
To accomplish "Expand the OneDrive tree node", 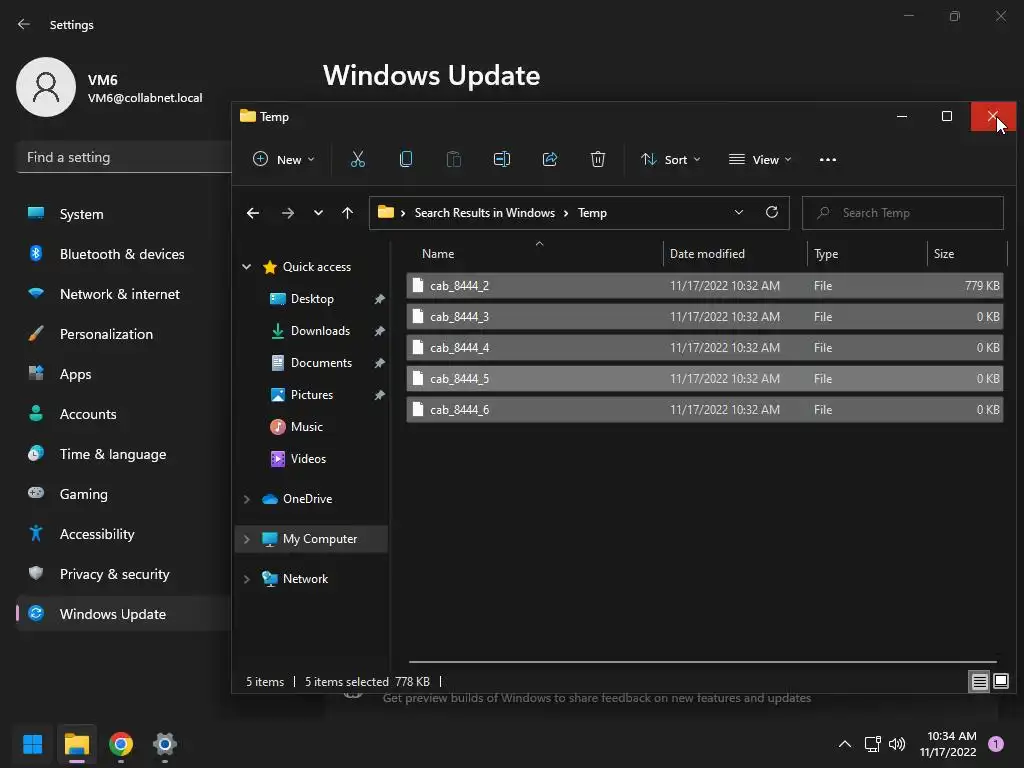I will [x=247, y=499].
